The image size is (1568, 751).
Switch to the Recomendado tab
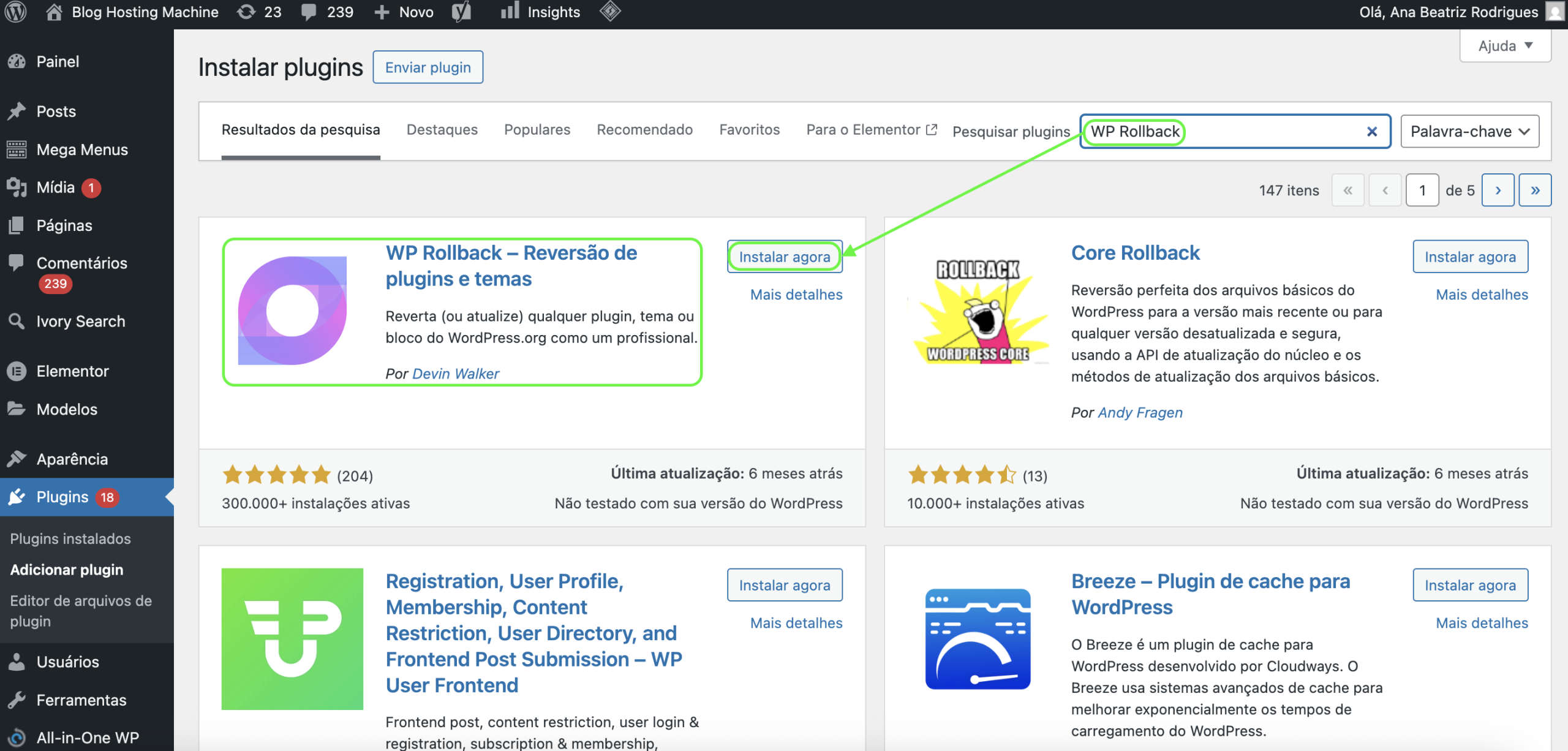point(645,129)
